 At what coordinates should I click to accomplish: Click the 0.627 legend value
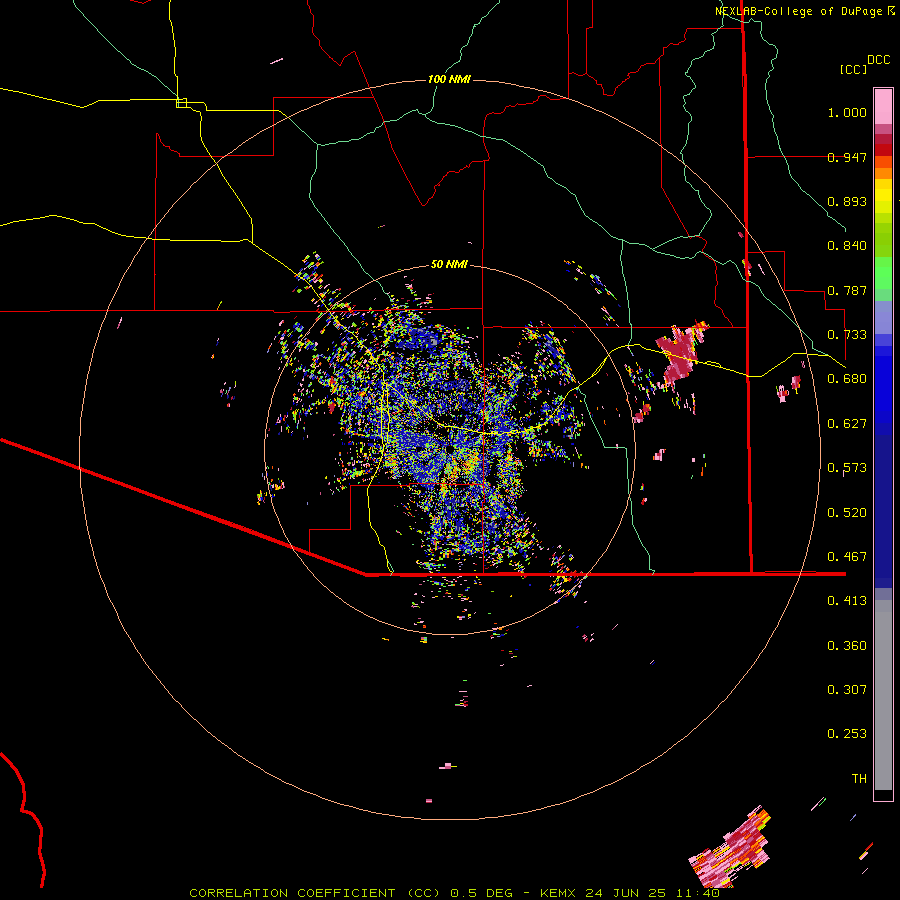pos(847,424)
